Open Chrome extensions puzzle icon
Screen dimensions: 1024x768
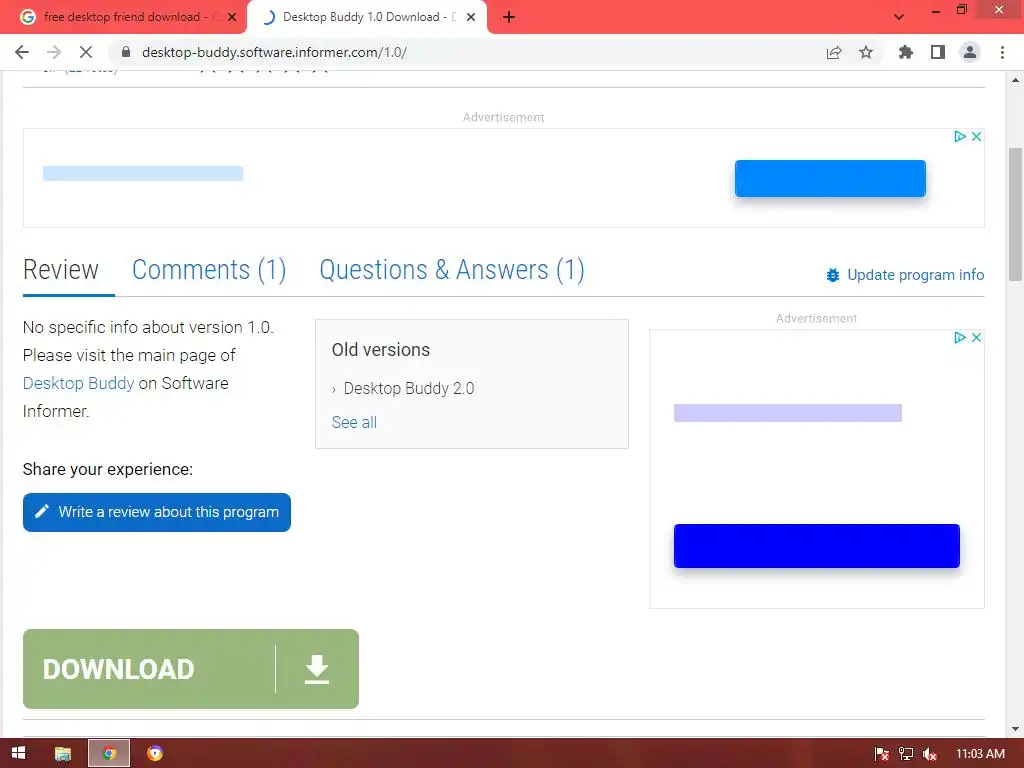905,52
